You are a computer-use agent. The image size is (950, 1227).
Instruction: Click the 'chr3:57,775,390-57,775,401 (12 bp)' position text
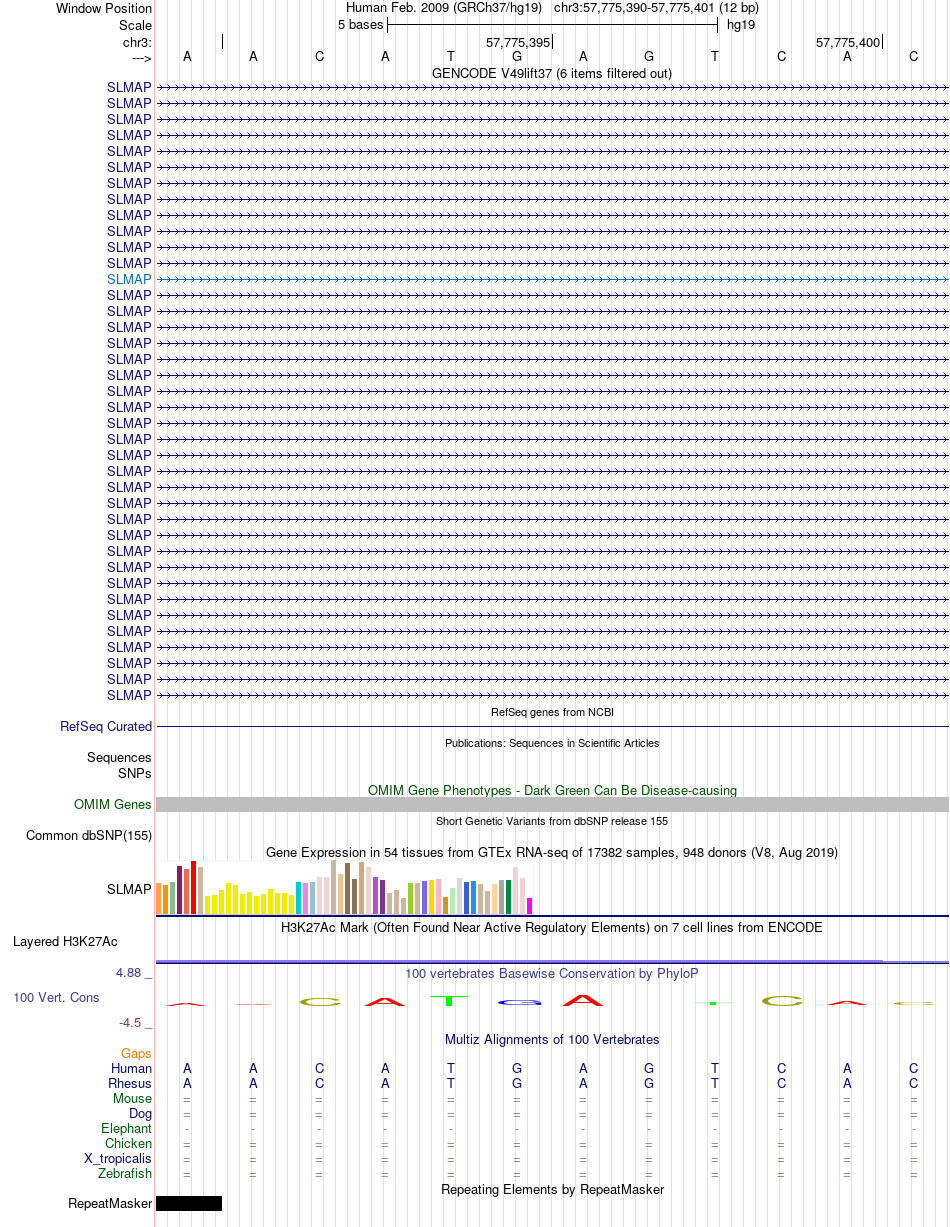tap(656, 8)
